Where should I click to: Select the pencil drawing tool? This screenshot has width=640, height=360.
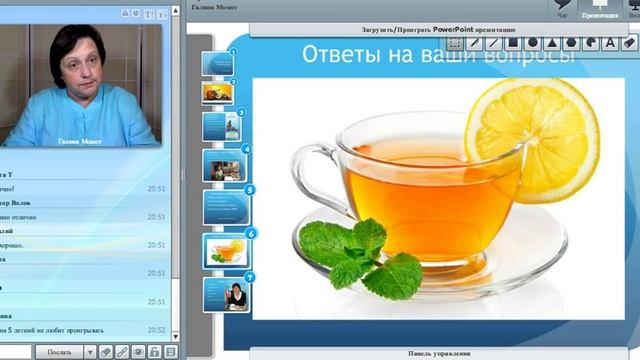click(474, 43)
